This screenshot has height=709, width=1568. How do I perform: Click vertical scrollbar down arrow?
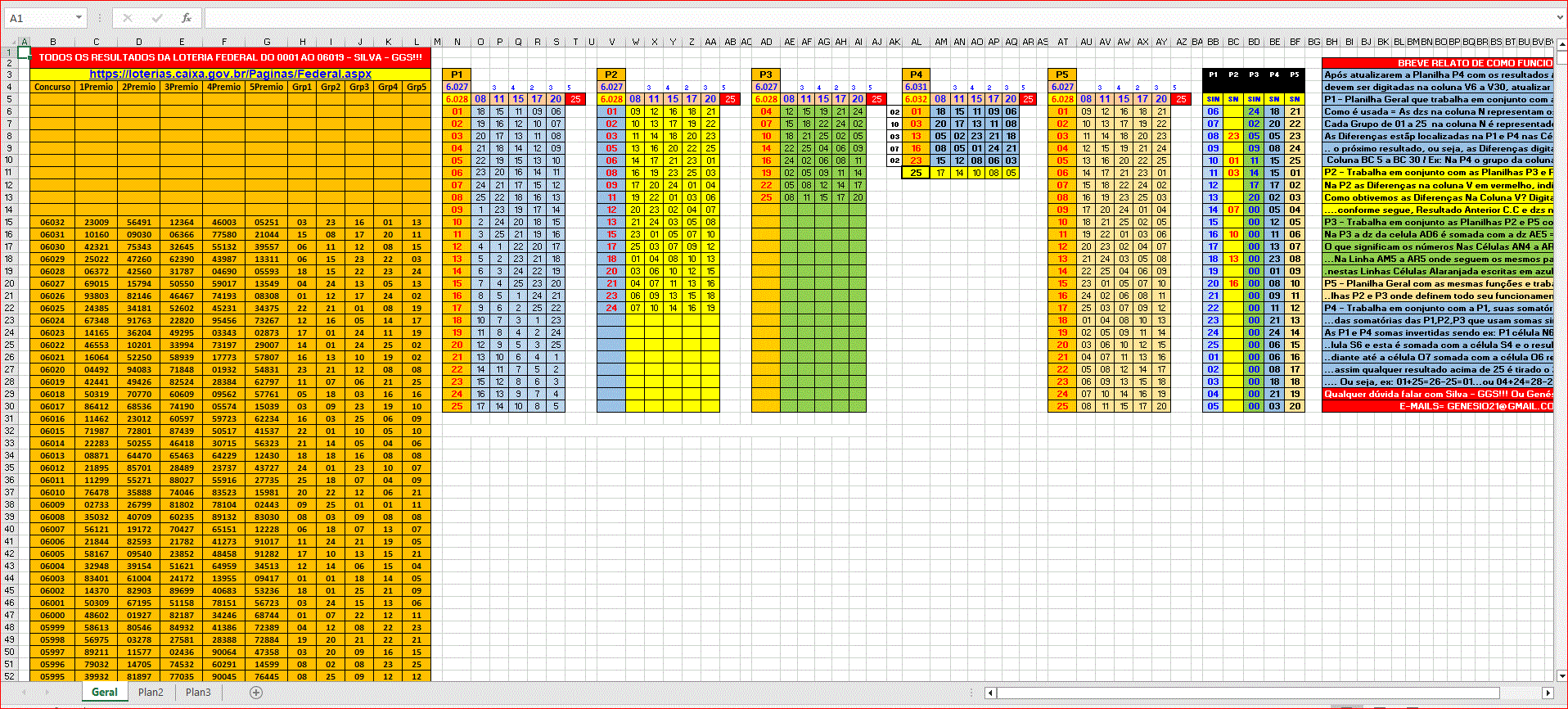(1561, 675)
